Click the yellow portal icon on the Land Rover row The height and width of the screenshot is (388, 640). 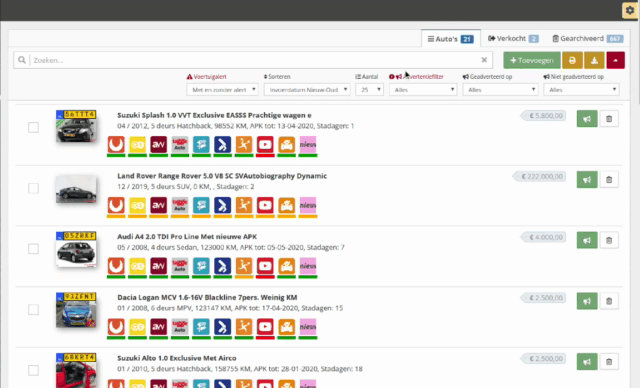coord(137,205)
